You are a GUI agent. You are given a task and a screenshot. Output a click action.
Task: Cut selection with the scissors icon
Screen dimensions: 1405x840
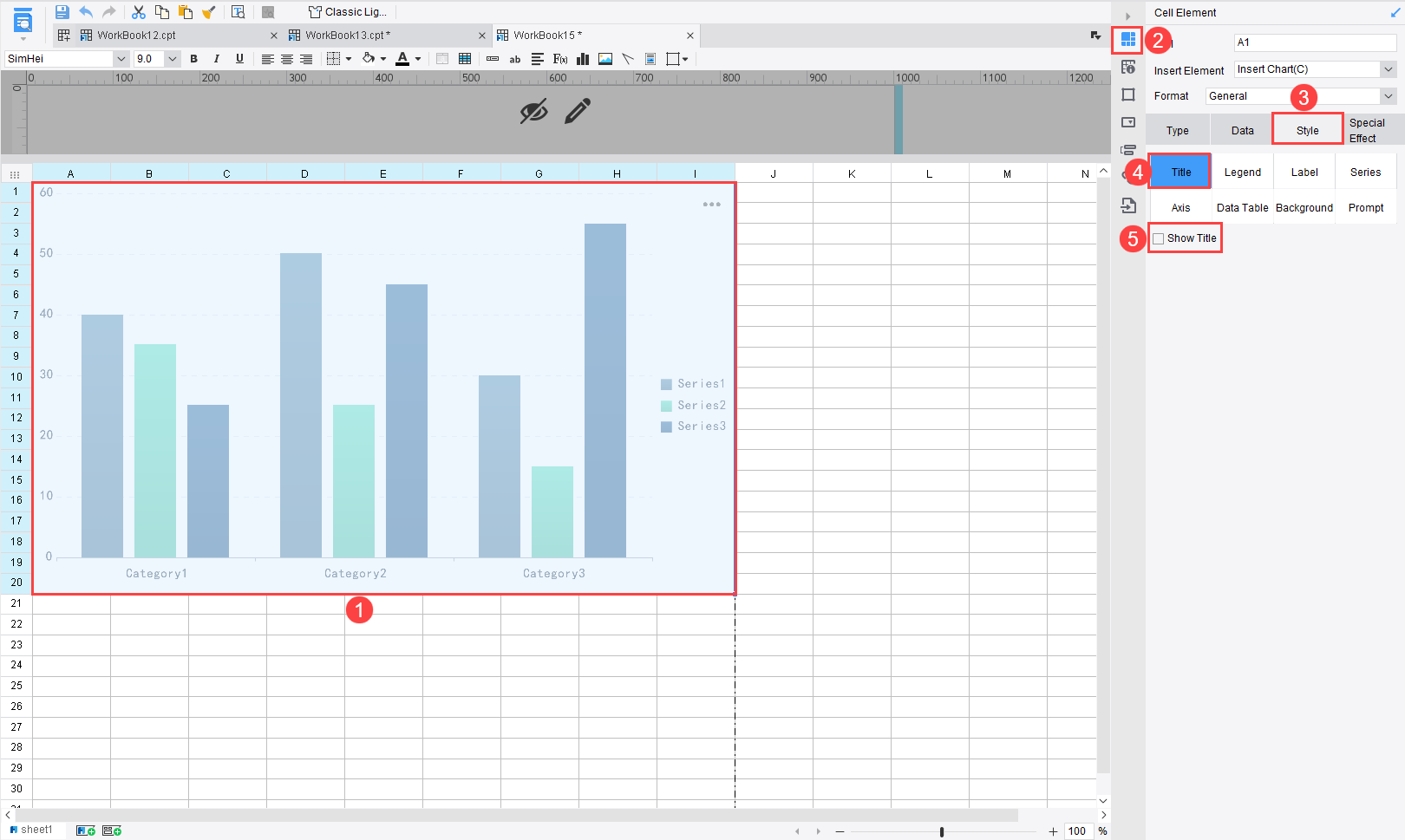[139, 12]
